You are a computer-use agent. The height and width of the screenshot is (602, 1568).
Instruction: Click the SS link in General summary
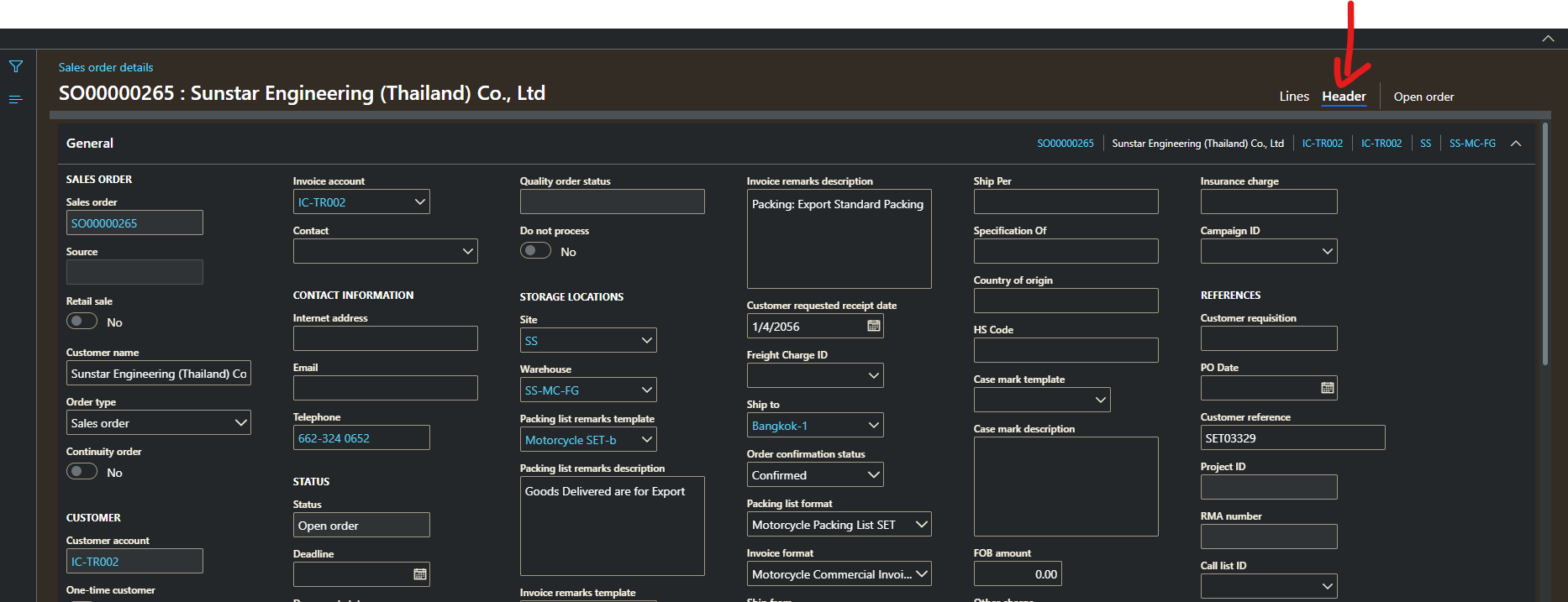click(1425, 144)
